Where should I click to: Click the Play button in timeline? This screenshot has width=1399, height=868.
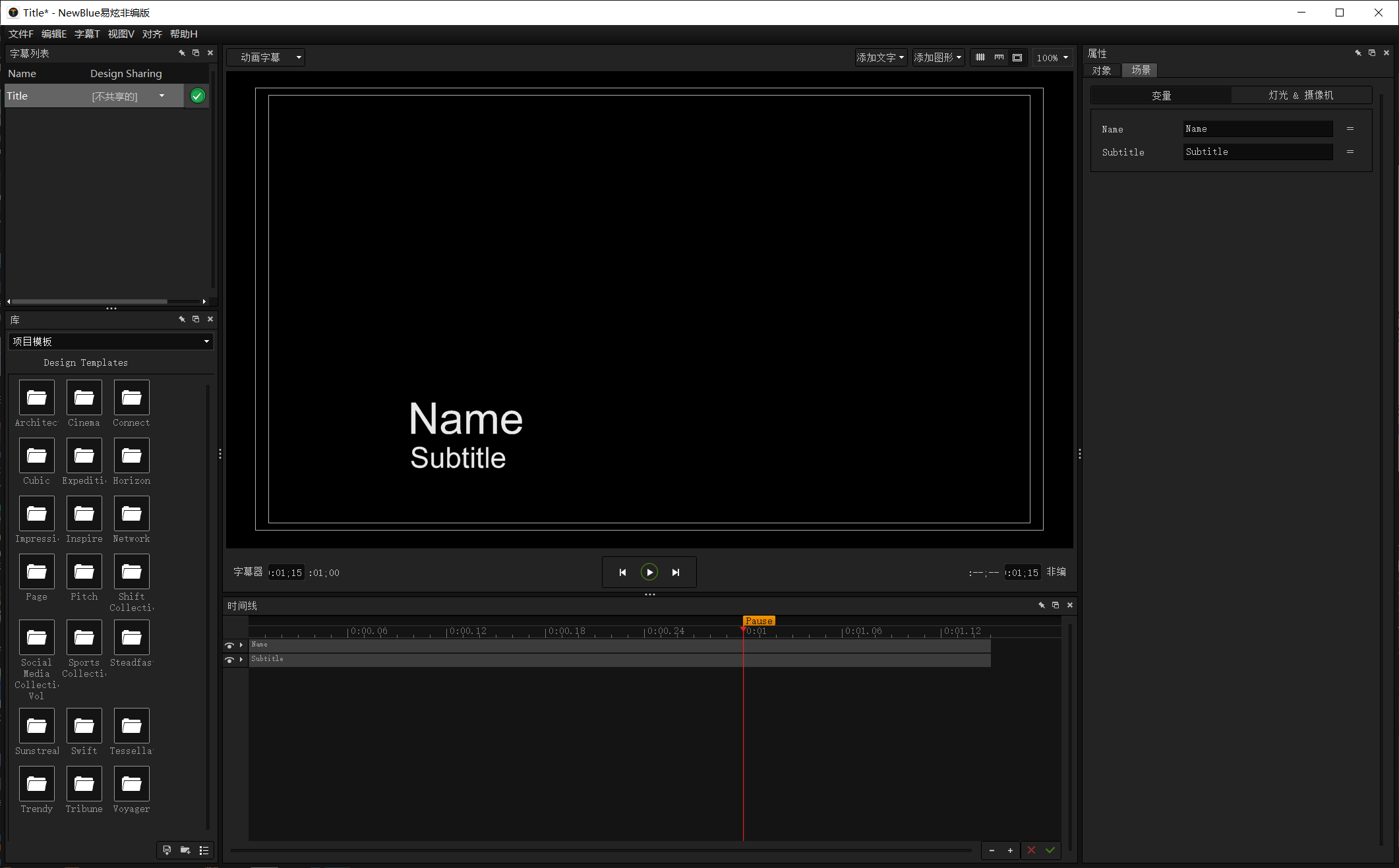tap(648, 572)
